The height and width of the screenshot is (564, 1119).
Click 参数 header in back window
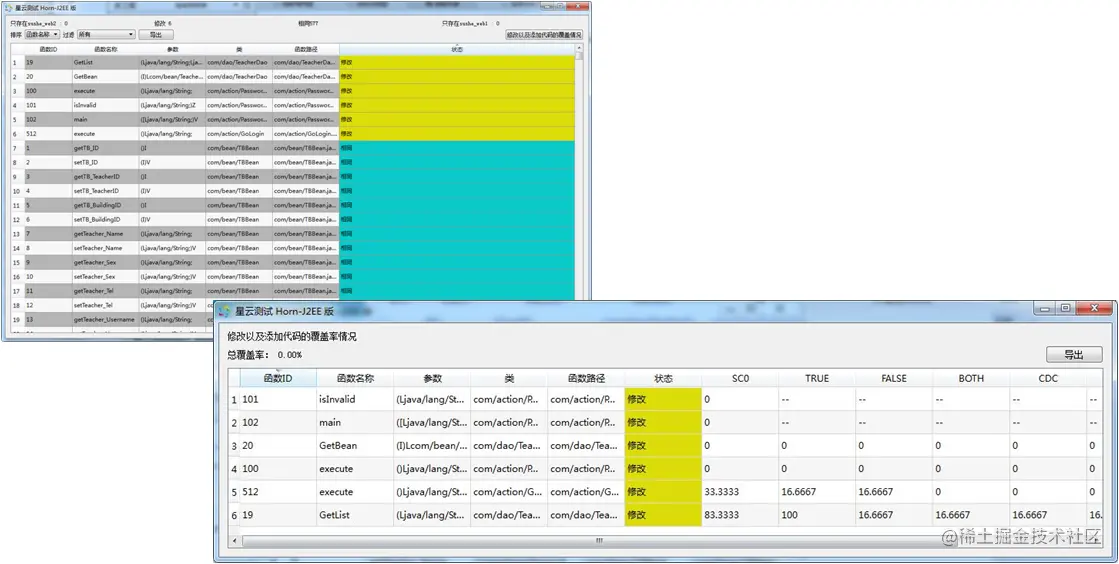[x=172, y=49]
